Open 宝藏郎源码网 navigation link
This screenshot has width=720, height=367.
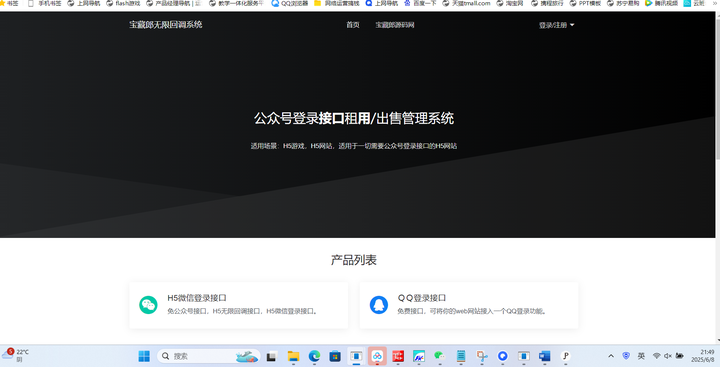coord(395,25)
